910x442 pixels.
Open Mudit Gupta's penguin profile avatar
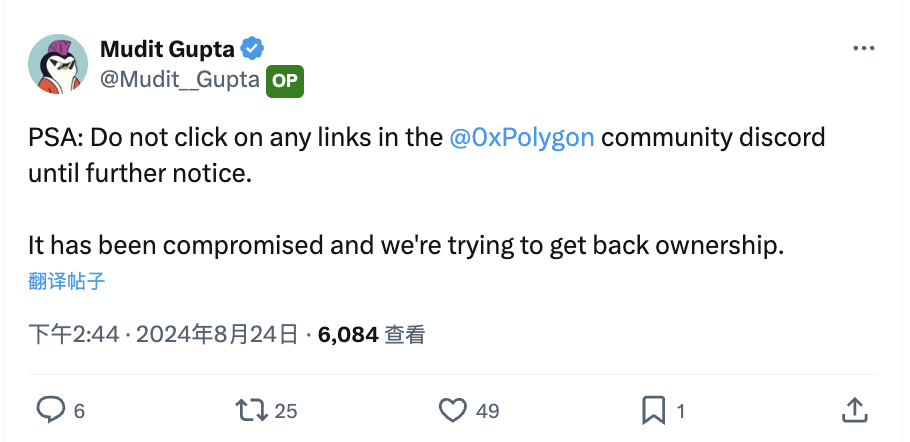(58, 64)
